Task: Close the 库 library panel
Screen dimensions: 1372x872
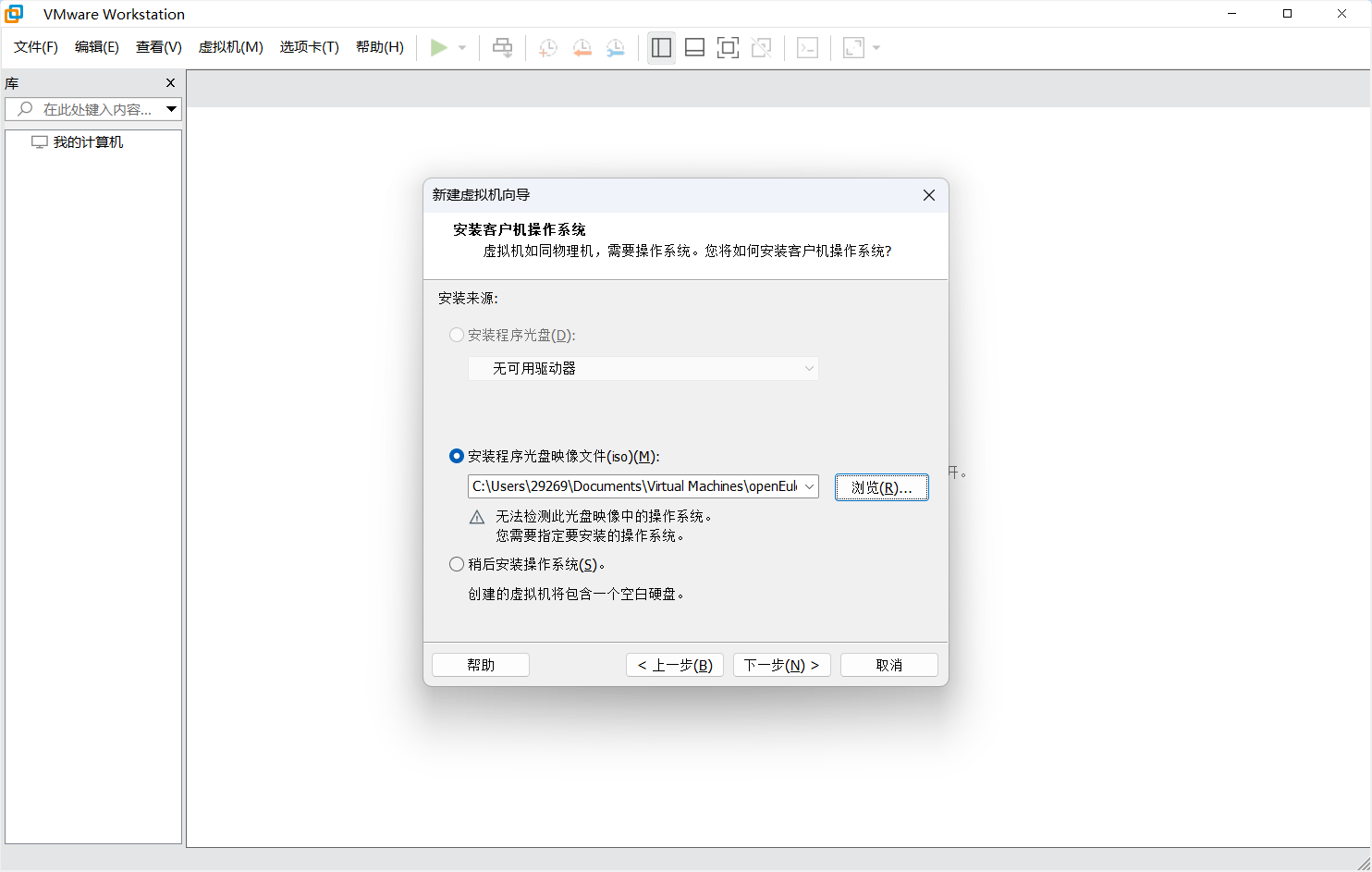Action: [170, 83]
